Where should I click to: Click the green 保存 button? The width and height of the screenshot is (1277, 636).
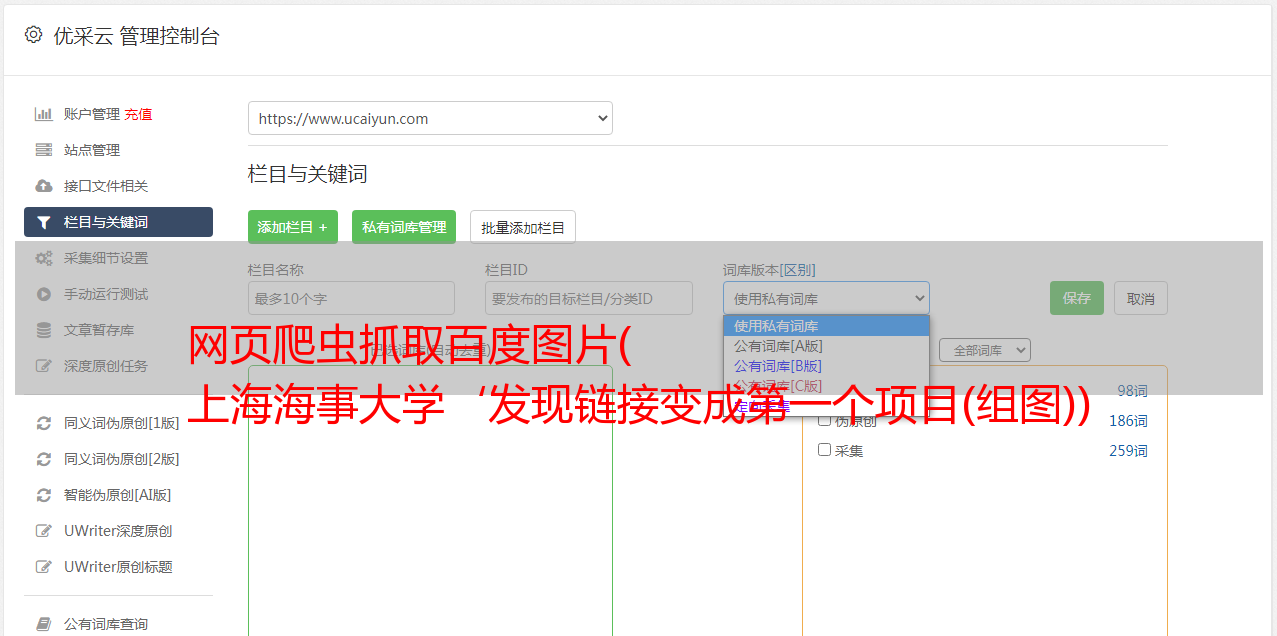click(x=1077, y=298)
